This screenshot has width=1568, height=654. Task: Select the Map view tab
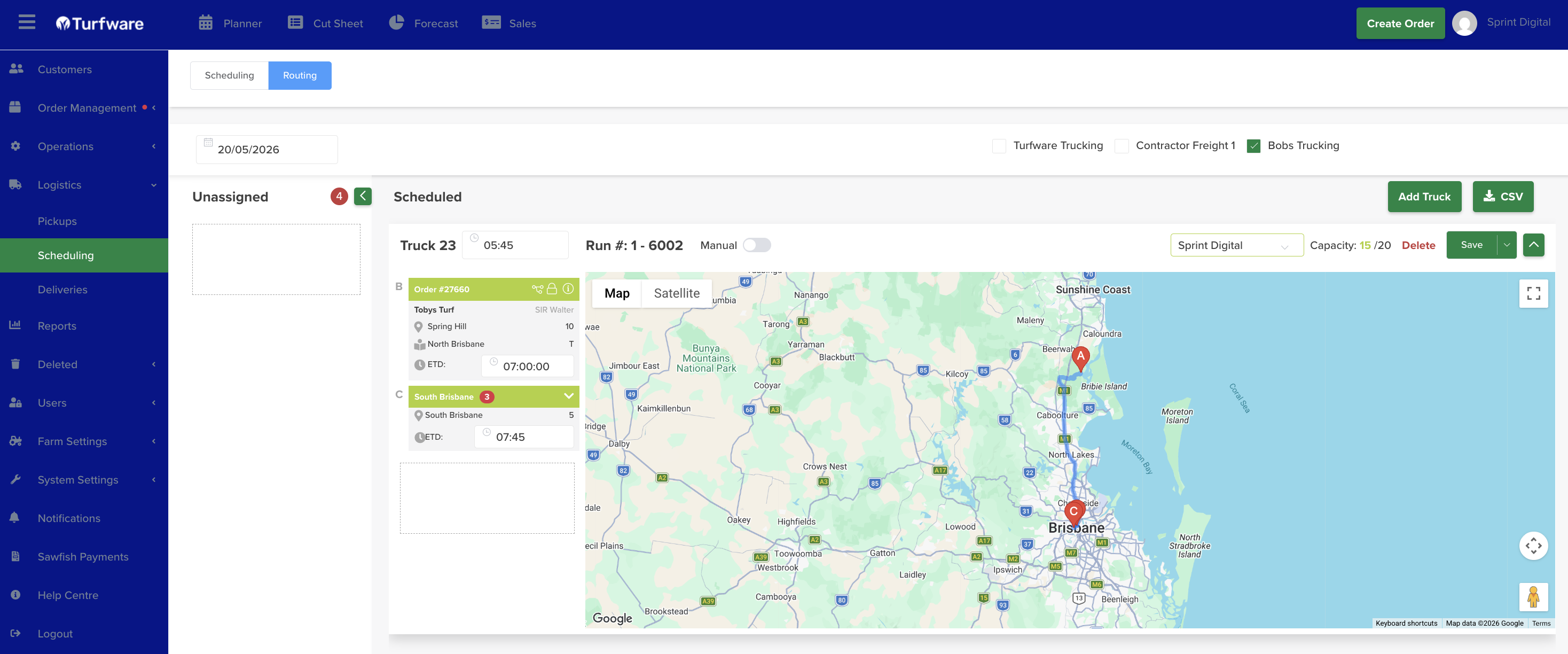tap(617, 293)
